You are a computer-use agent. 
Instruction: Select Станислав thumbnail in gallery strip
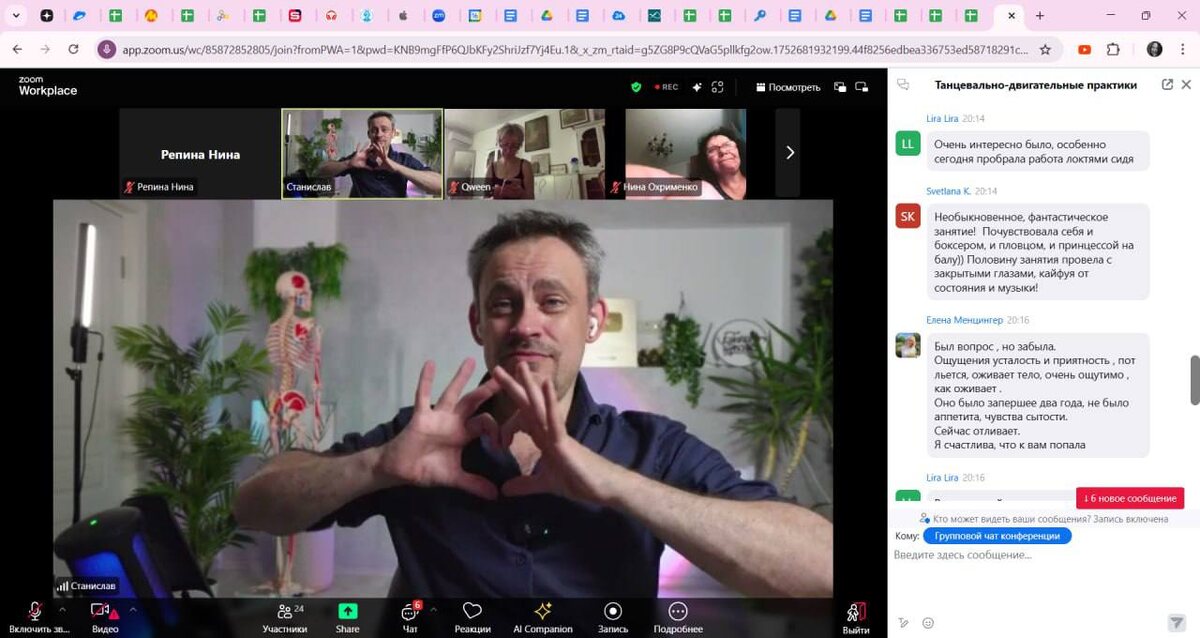click(x=362, y=153)
